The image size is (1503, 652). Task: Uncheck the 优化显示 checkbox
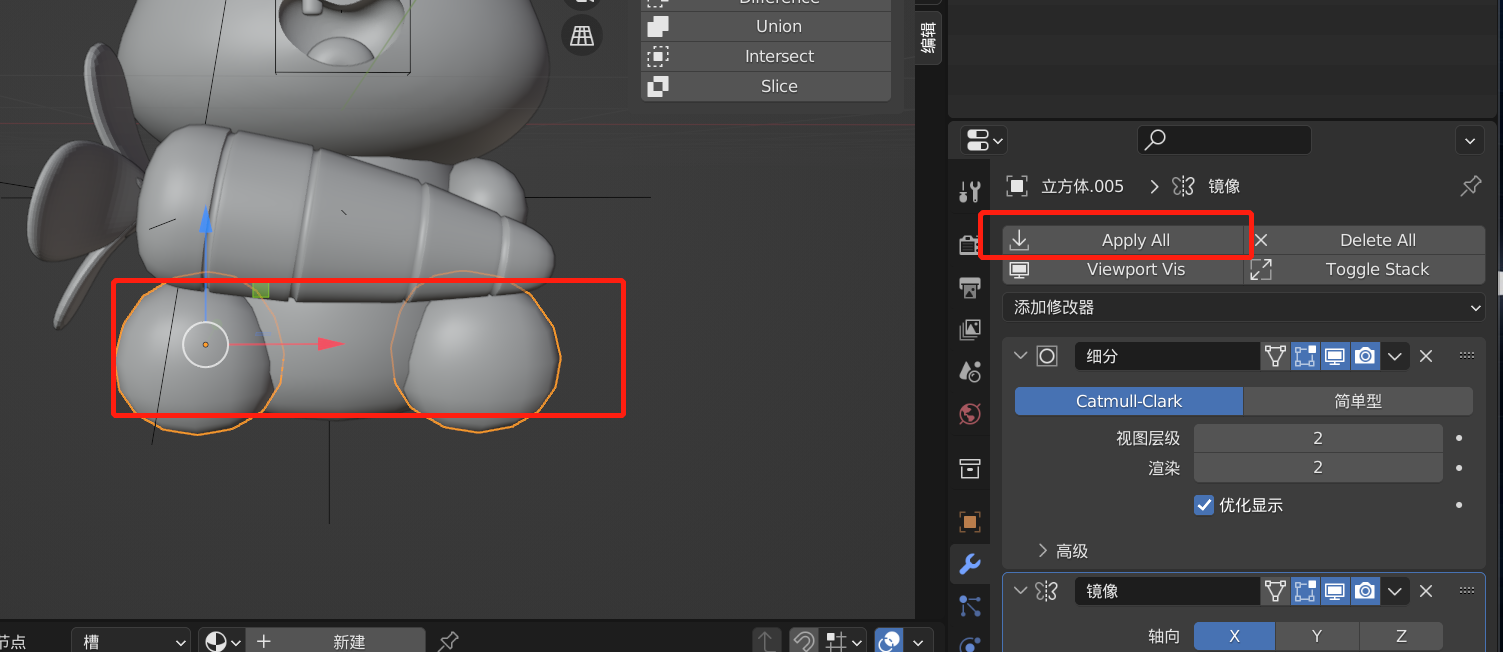click(x=1204, y=505)
